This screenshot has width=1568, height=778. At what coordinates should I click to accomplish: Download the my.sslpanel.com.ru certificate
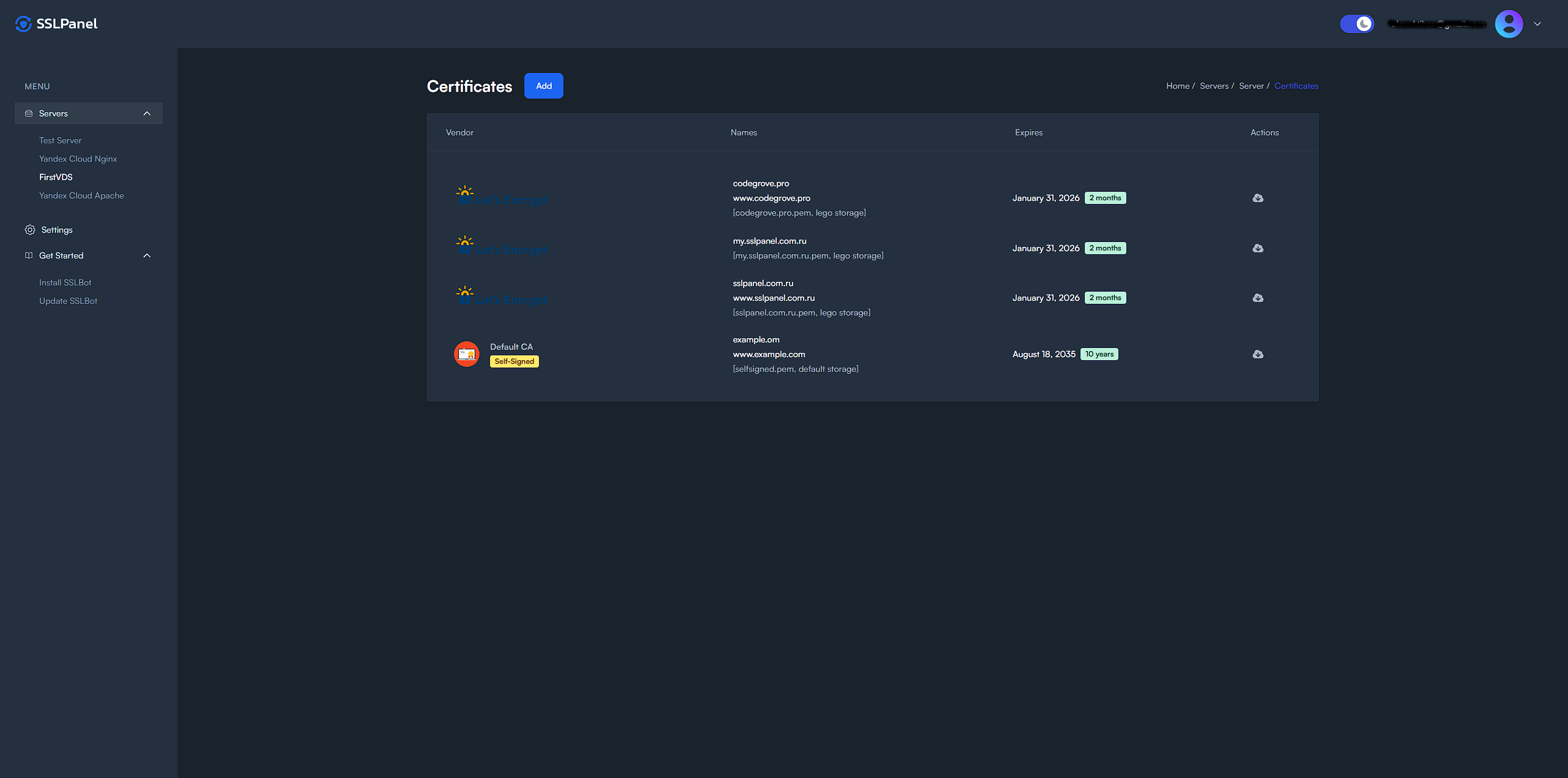(x=1258, y=248)
